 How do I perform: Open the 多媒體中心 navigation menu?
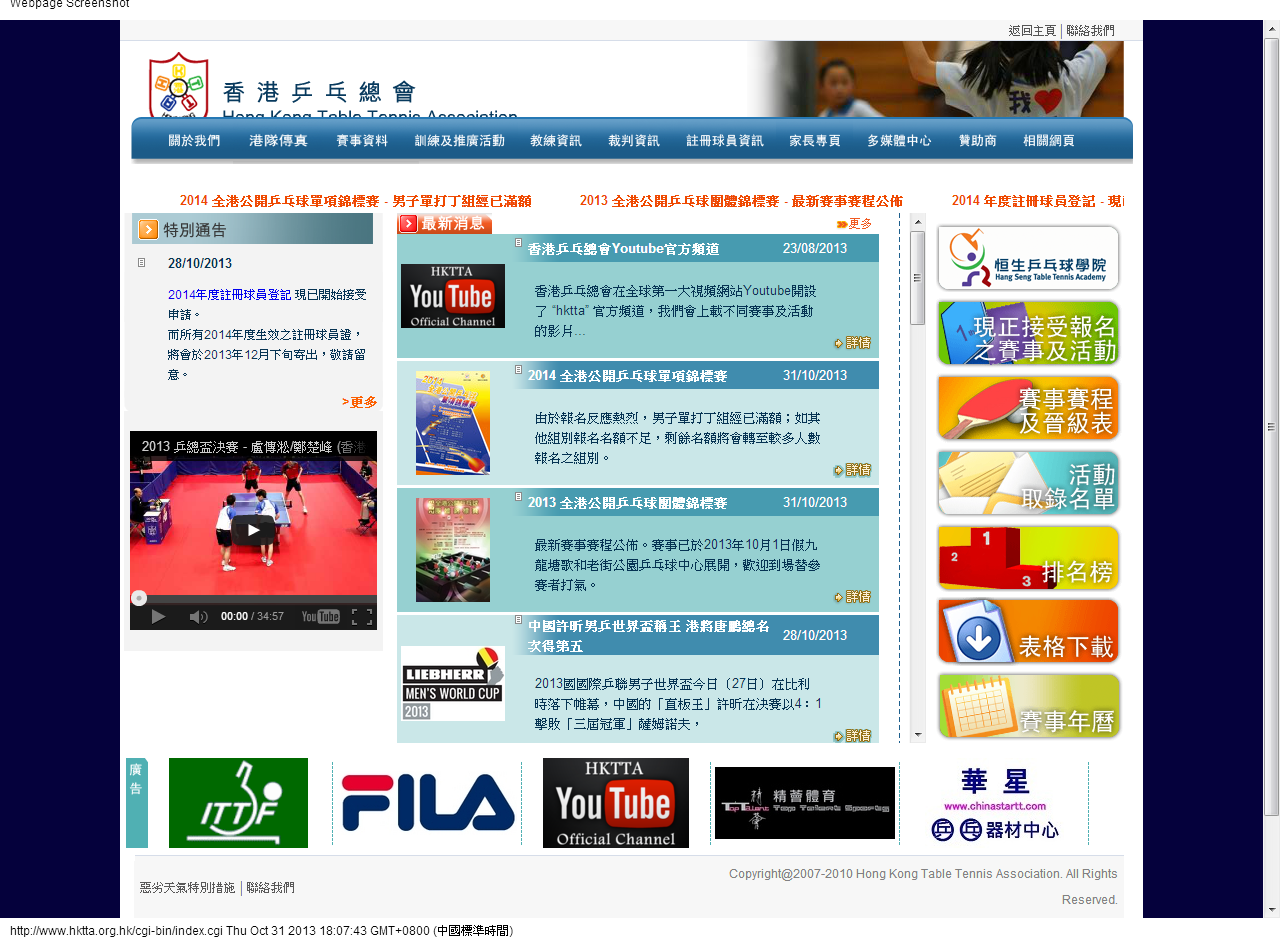pyautogui.click(x=899, y=141)
